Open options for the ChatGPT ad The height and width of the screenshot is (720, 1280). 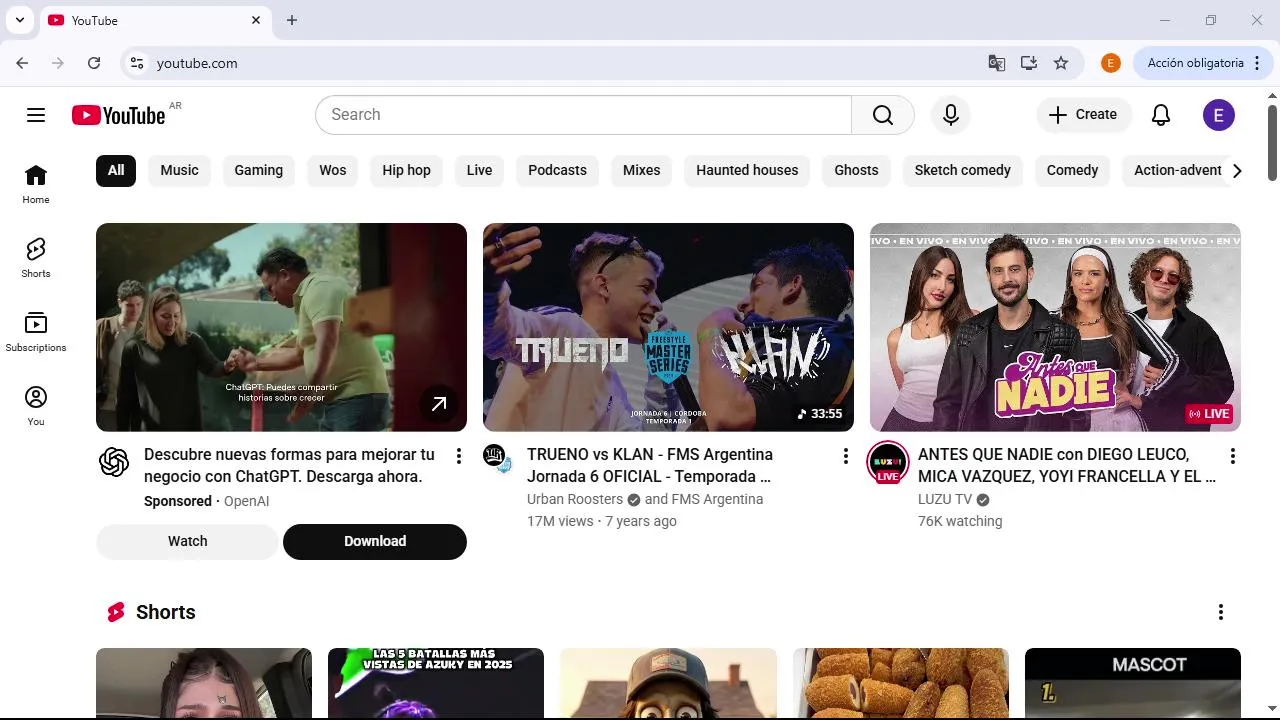459,456
